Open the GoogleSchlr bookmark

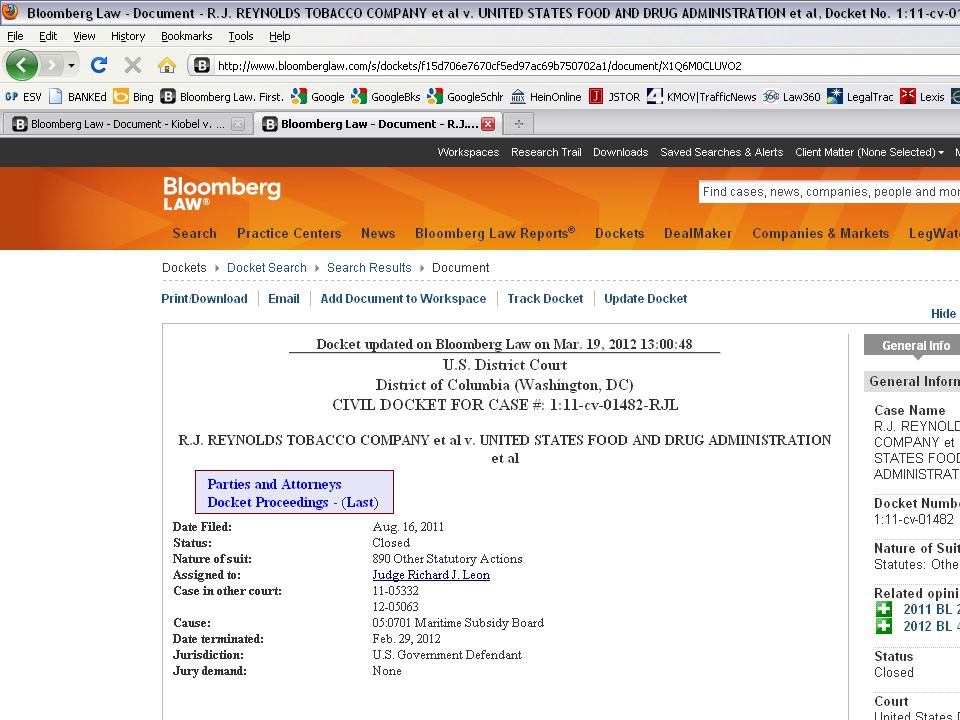click(465, 97)
